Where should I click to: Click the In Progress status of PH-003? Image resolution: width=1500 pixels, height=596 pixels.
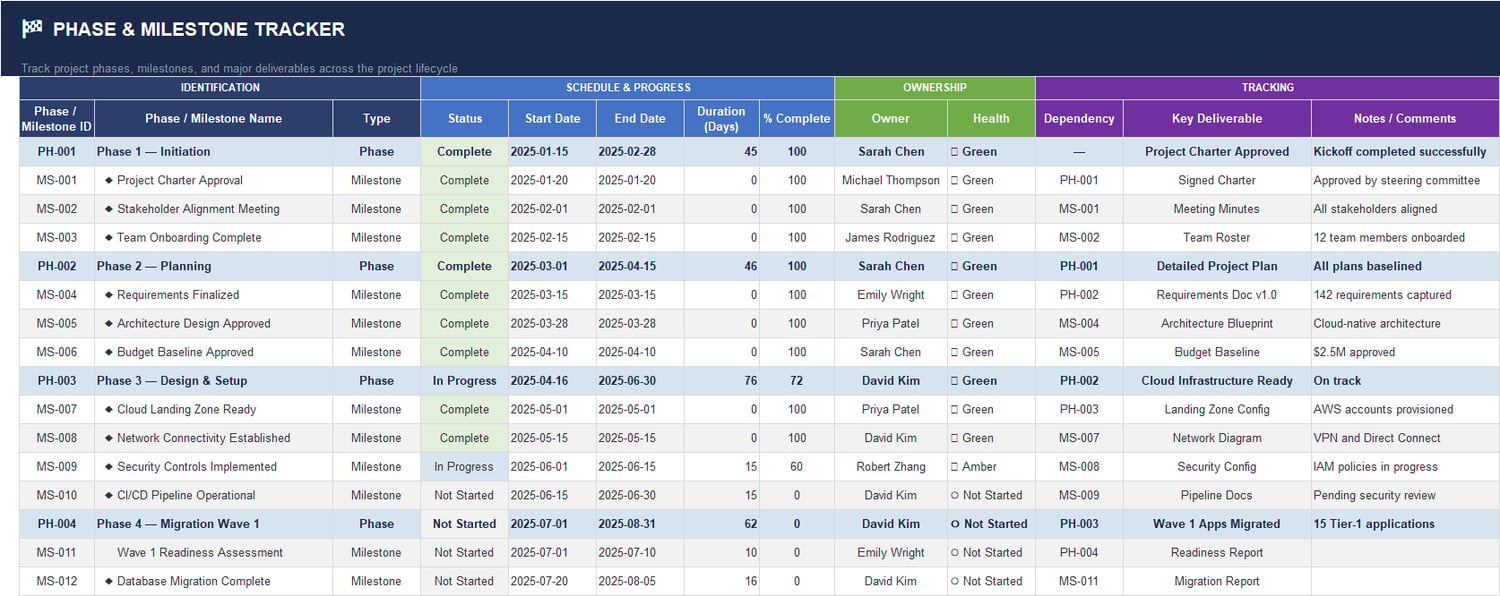coord(465,381)
